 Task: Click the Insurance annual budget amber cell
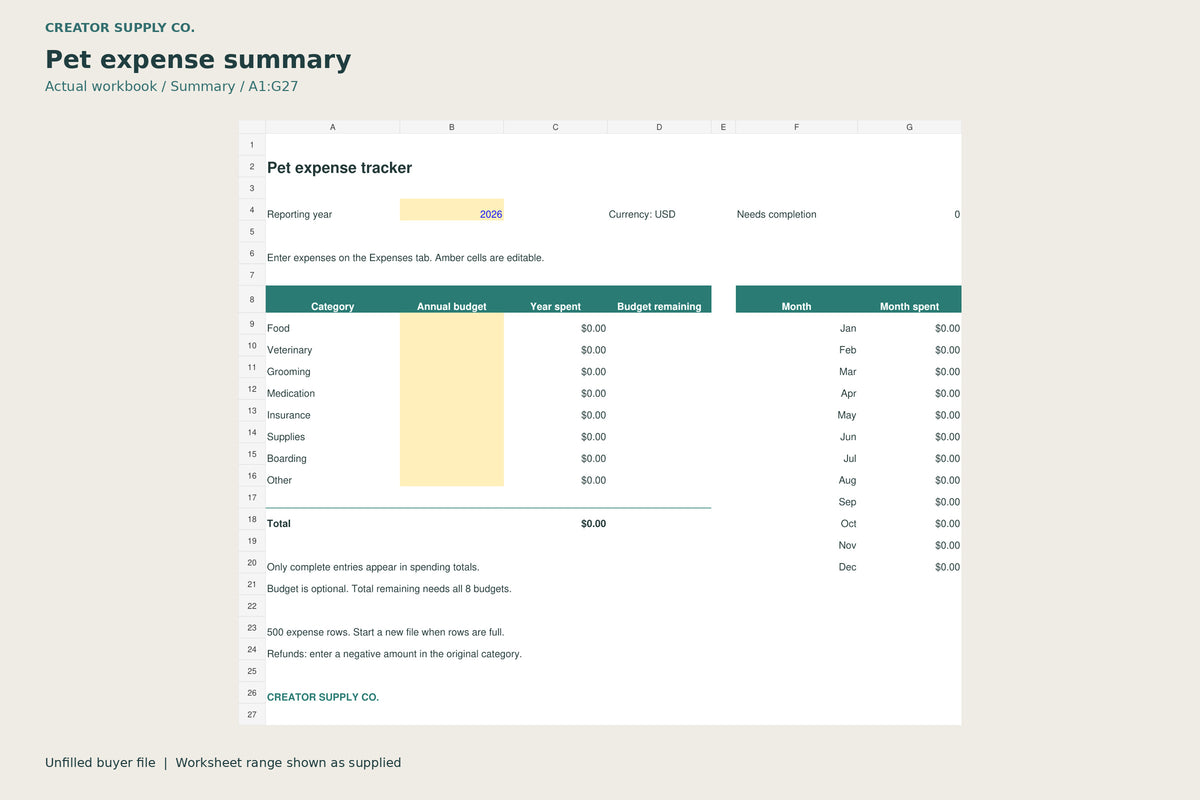(x=452, y=411)
